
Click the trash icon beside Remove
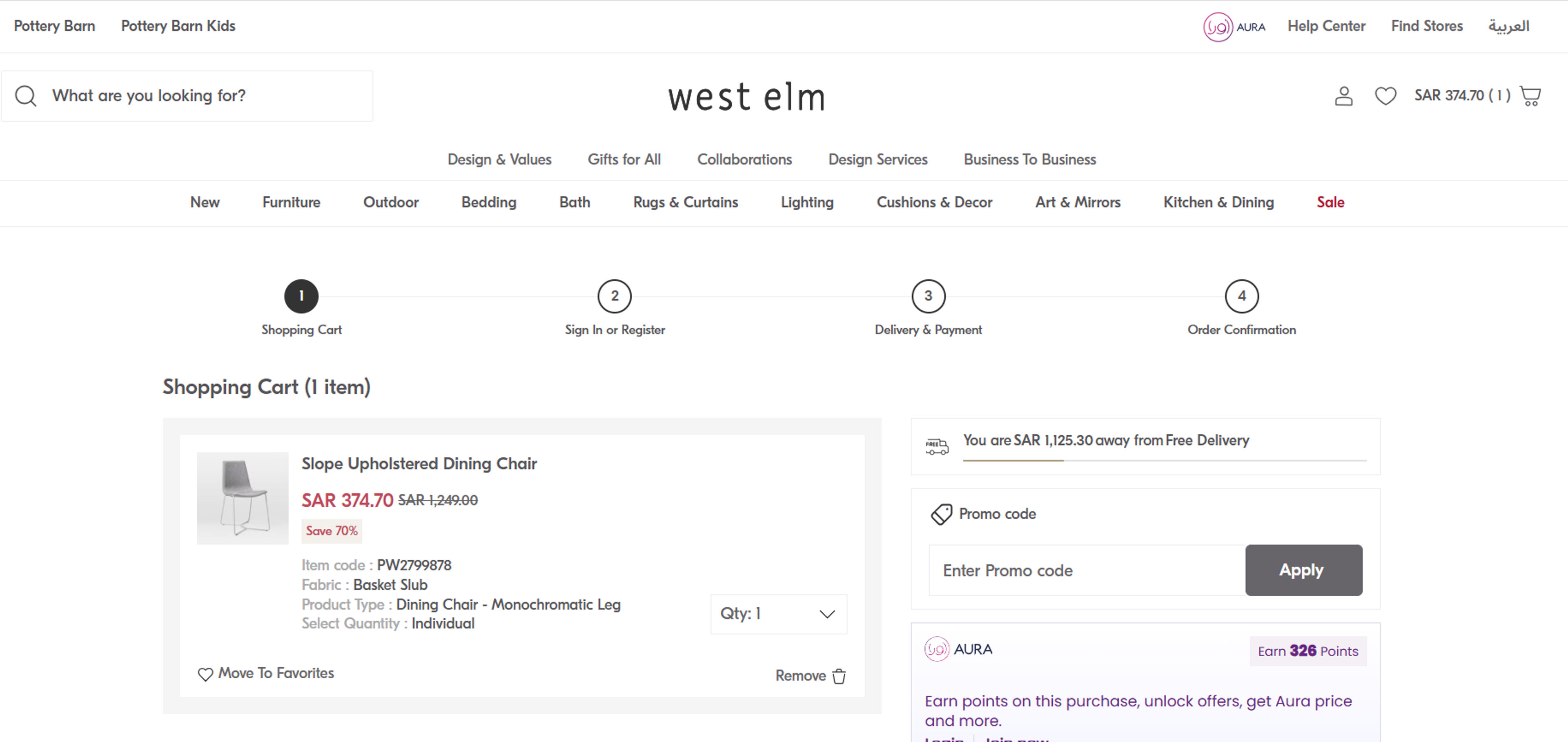(839, 676)
